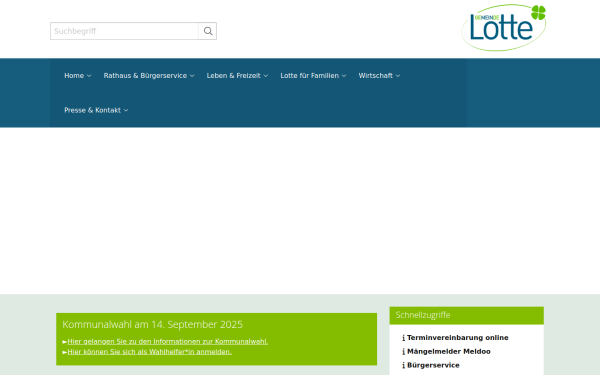Screen dimensions: 600x375
Task: Click info icon beside Mängelmelder Meldoo
Action: click(403, 352)
